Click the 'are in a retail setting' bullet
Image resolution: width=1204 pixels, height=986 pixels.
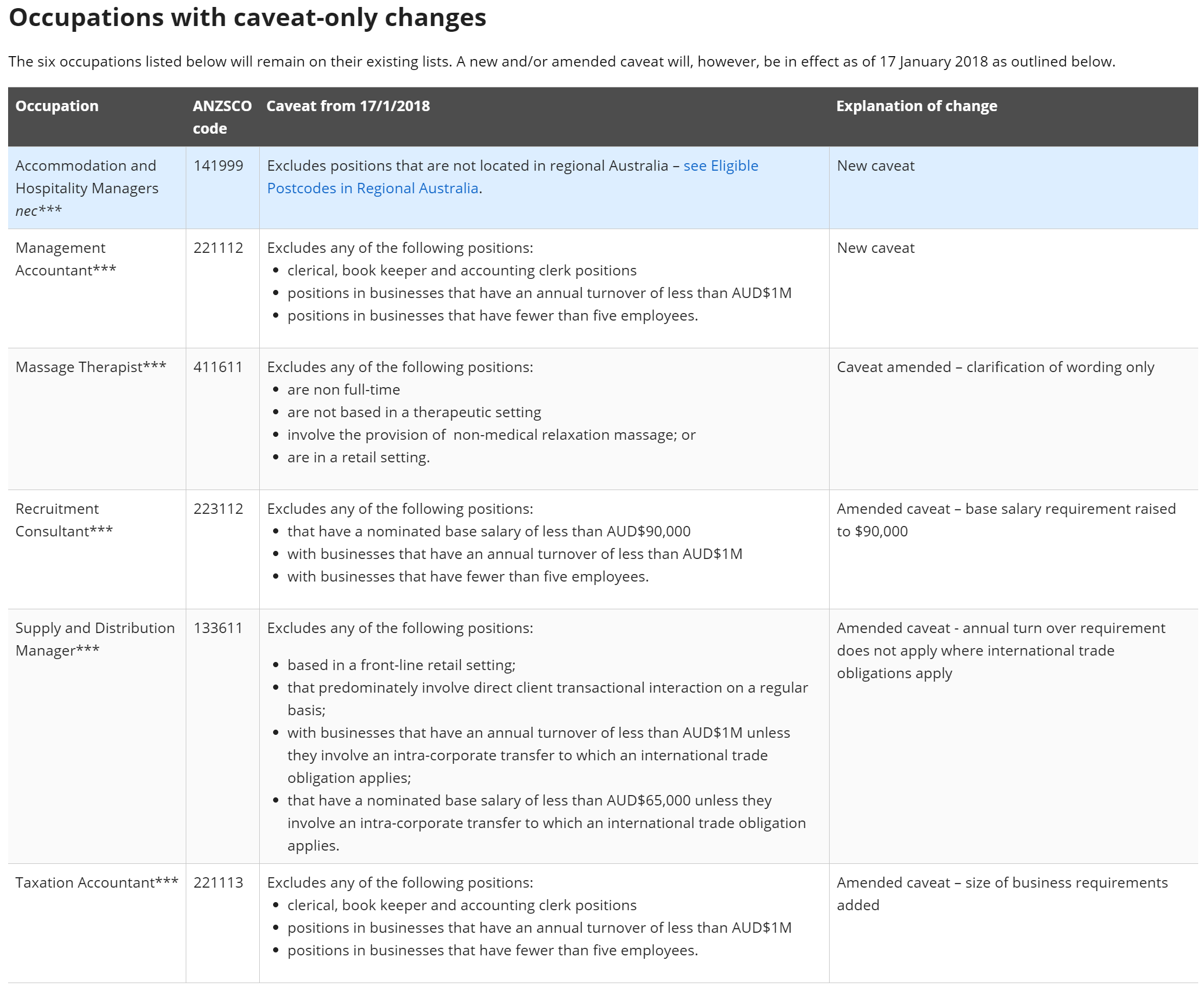[x=358, y=458]
